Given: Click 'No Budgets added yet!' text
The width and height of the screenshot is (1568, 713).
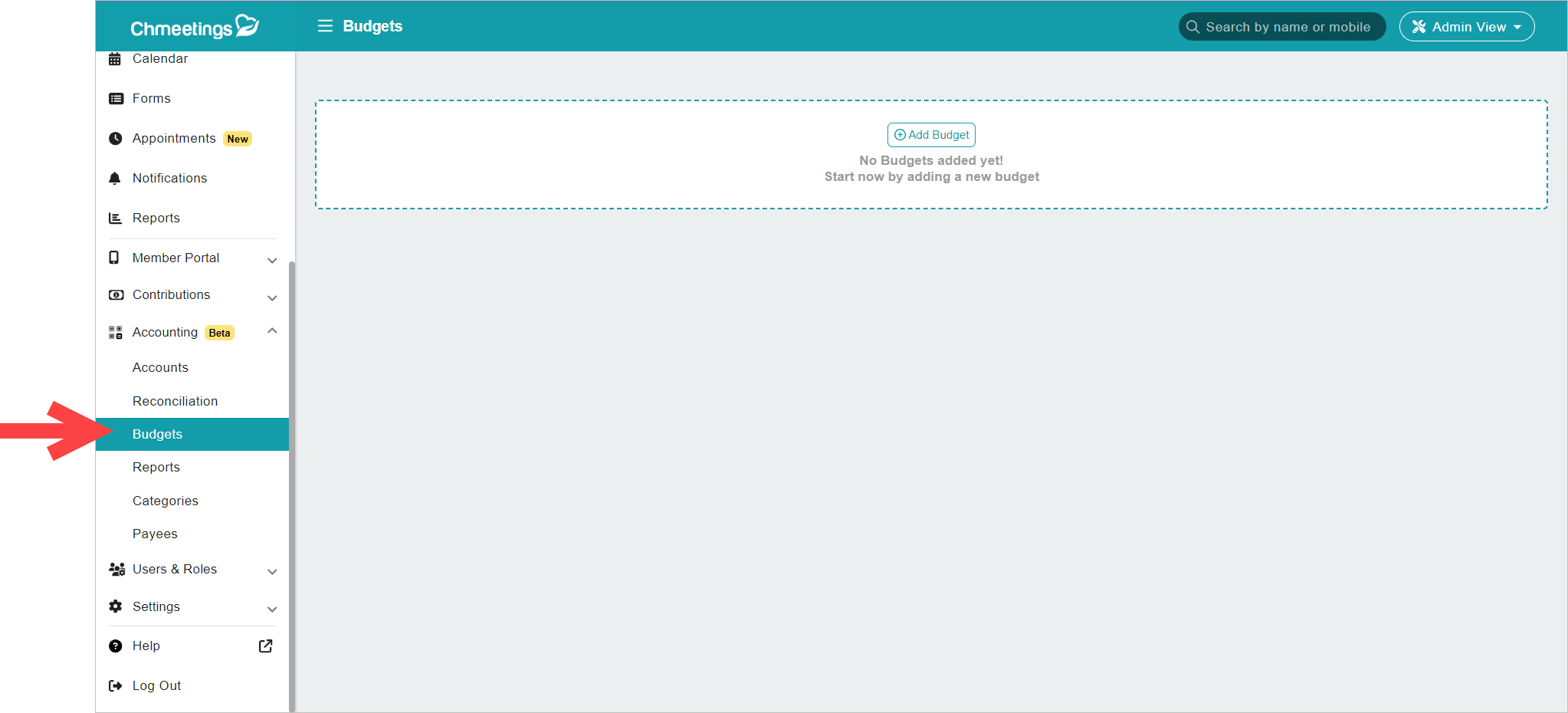Looking at the screenshot, I should pos(931,160).
